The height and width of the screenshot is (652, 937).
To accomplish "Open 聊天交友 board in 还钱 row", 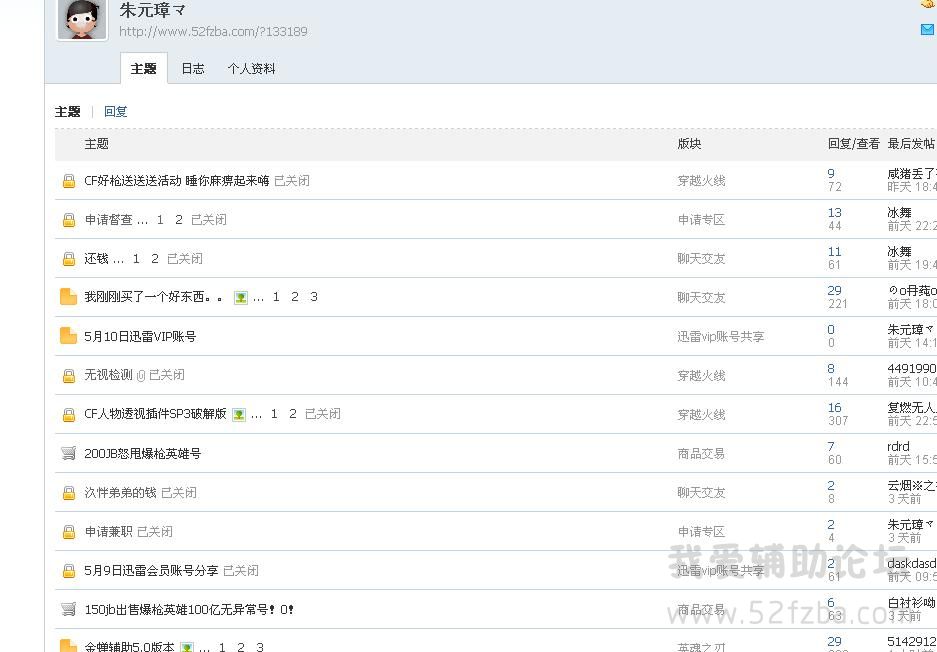I will 701,258.
